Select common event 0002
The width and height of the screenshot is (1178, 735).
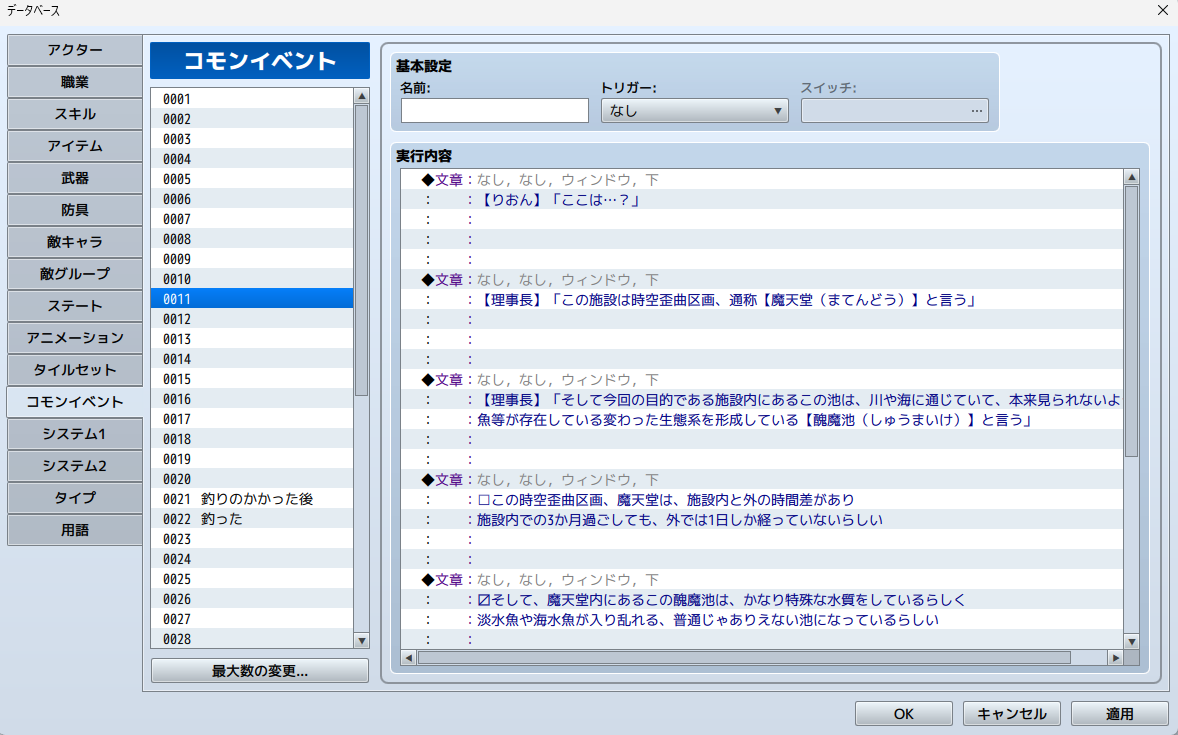[252, 119]
